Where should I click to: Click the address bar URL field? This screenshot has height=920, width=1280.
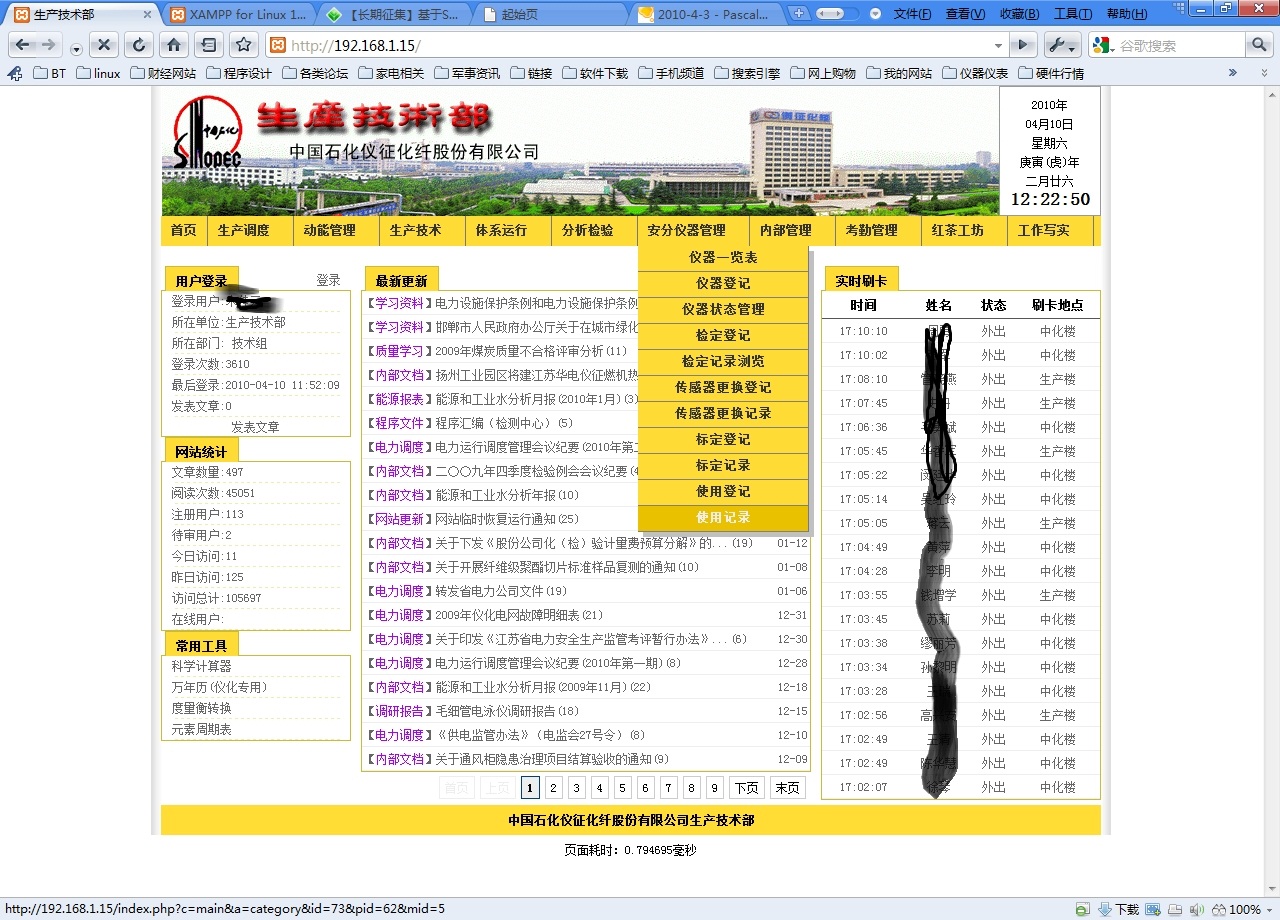point(636,45)
